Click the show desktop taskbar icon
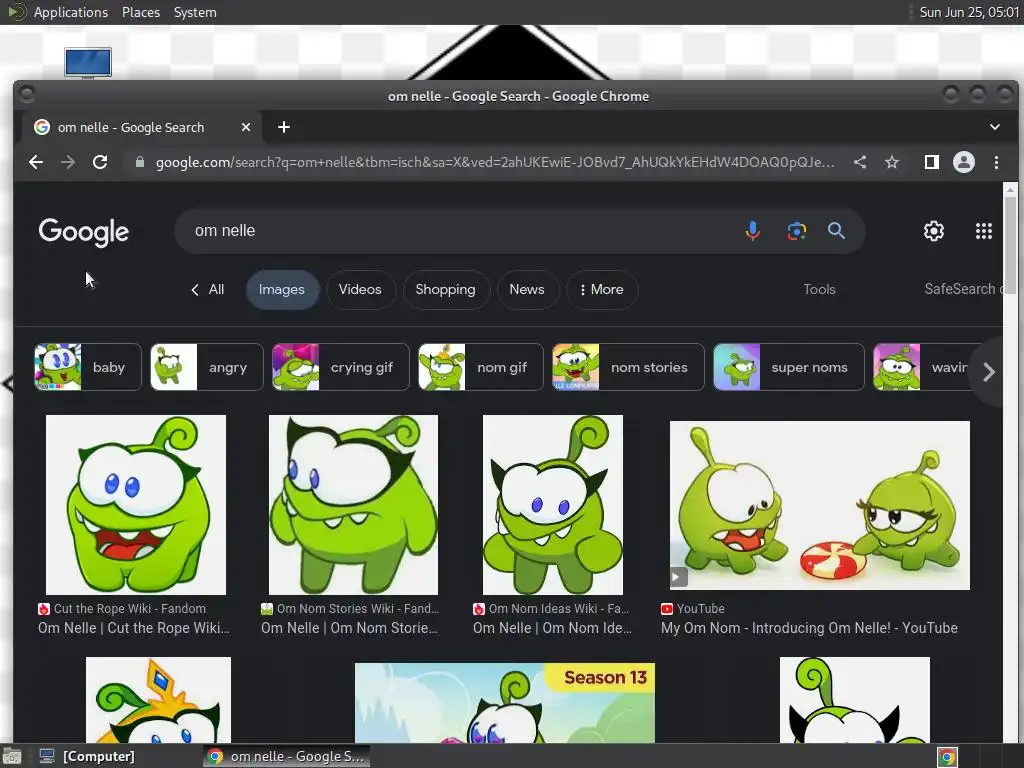1024x768 pixels. click(x=12, y=756)
